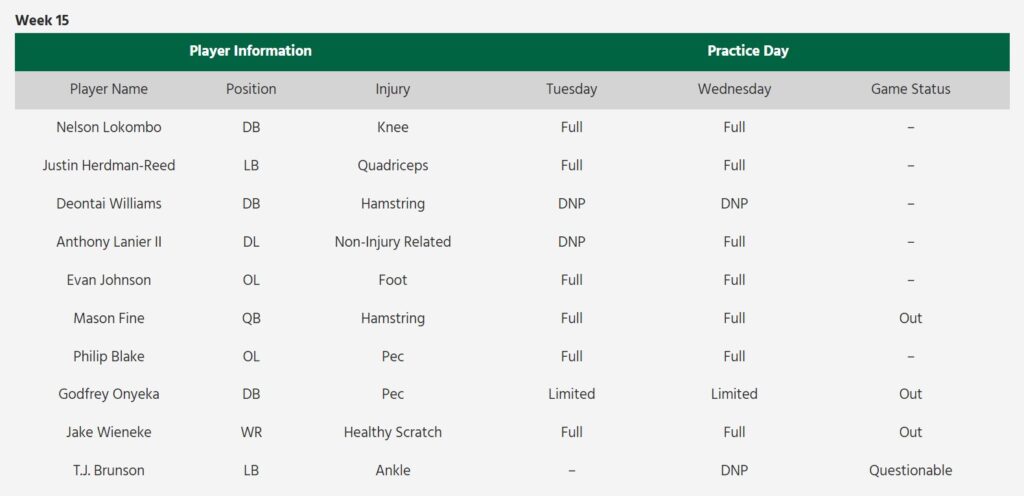This screenshot has height=496, width=1024.
Task: Select the Injury column header
Action: tap(393, 89)
